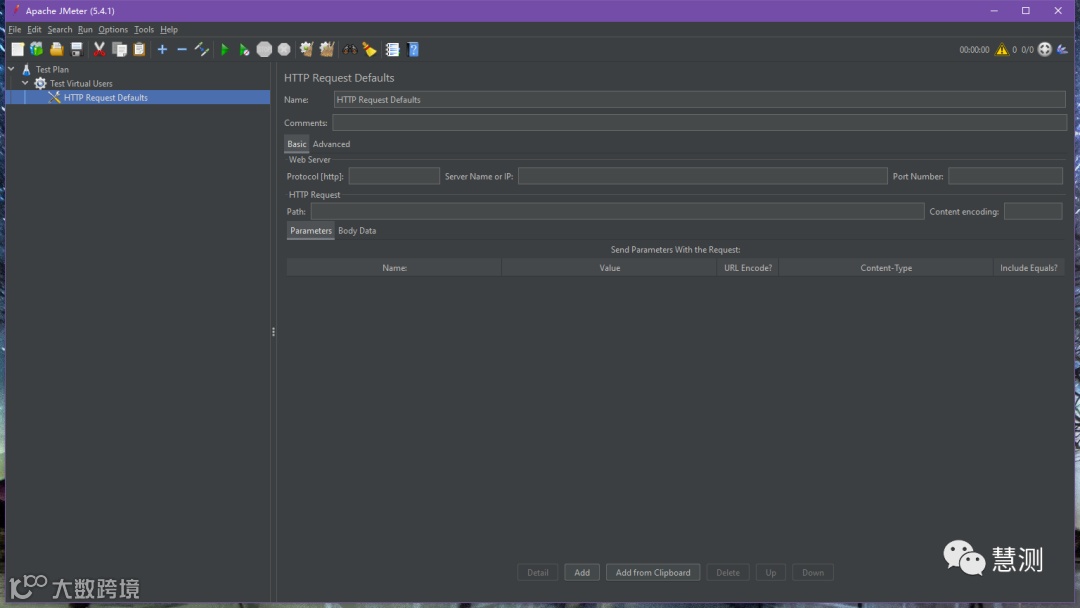The image size is (1080, 608).
Task: Click the Path input field
Action: (617, 211)
